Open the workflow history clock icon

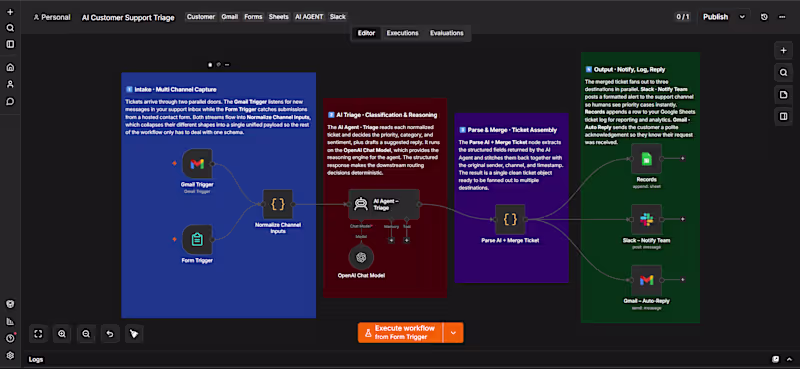pyautogui.click(x=764, y=17)
